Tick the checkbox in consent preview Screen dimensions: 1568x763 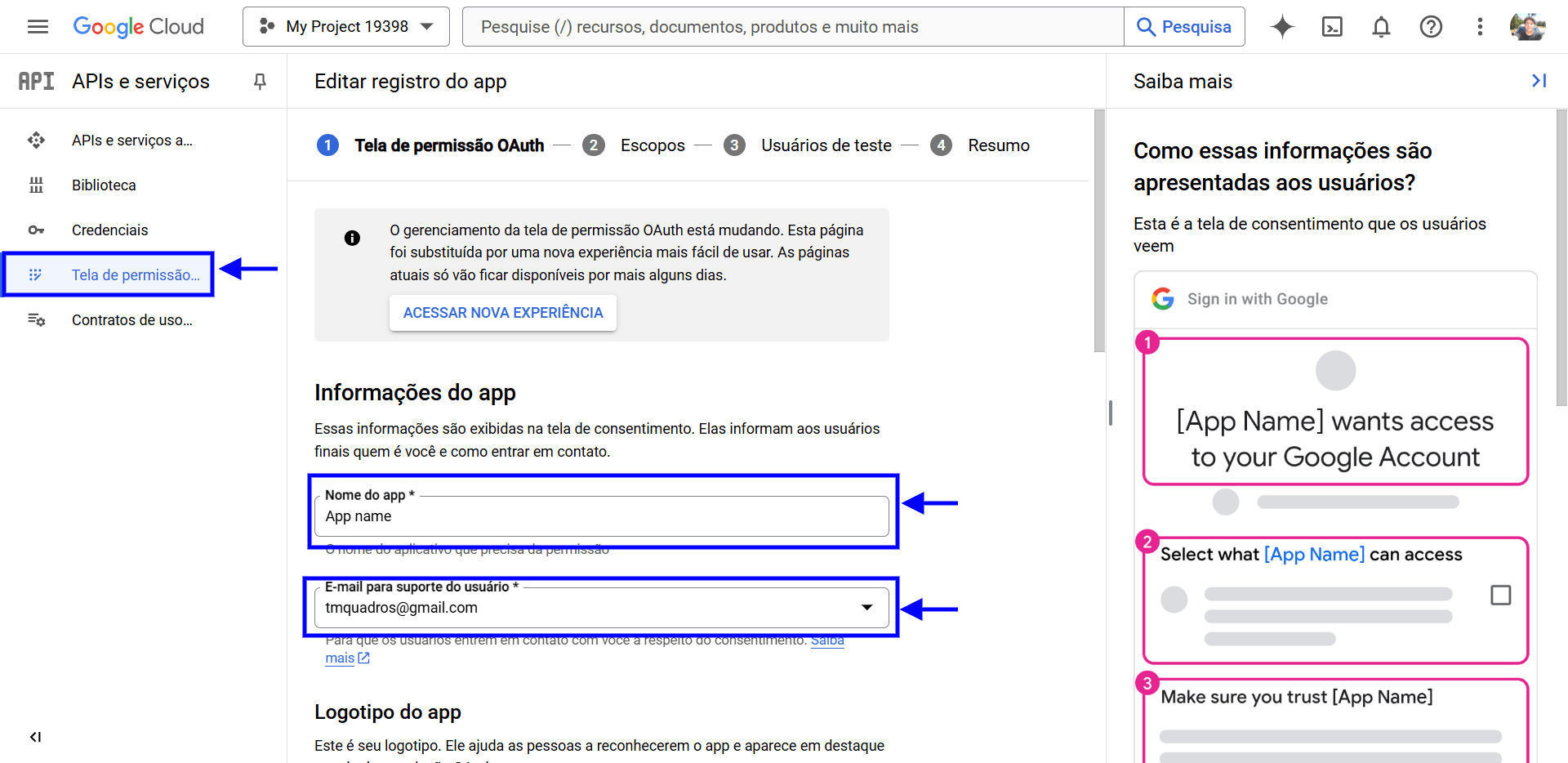[x=1501, y=595]
